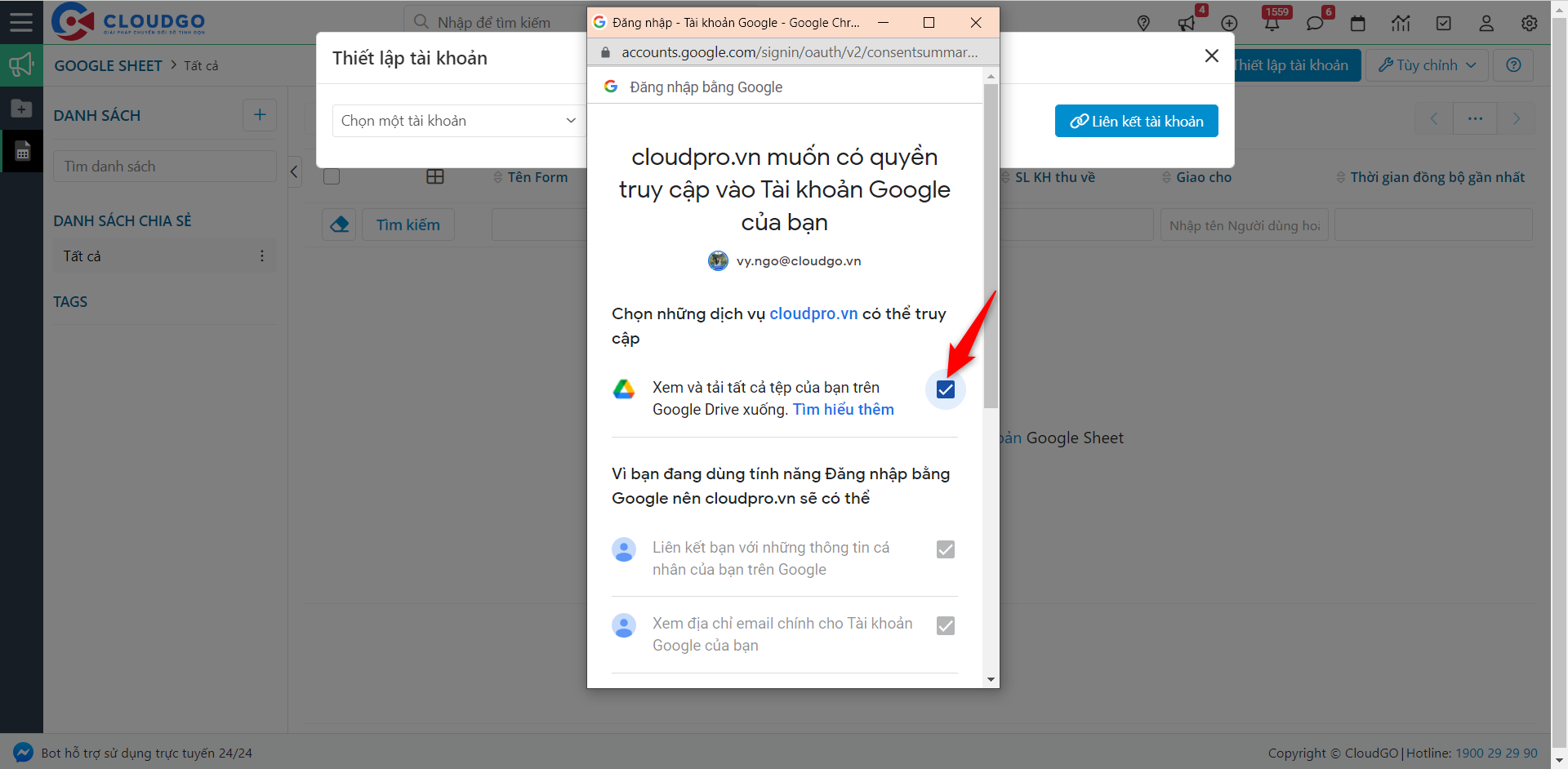Toggle the select-all rows checkbox
1568x769 pixels.
coord(332,177)
